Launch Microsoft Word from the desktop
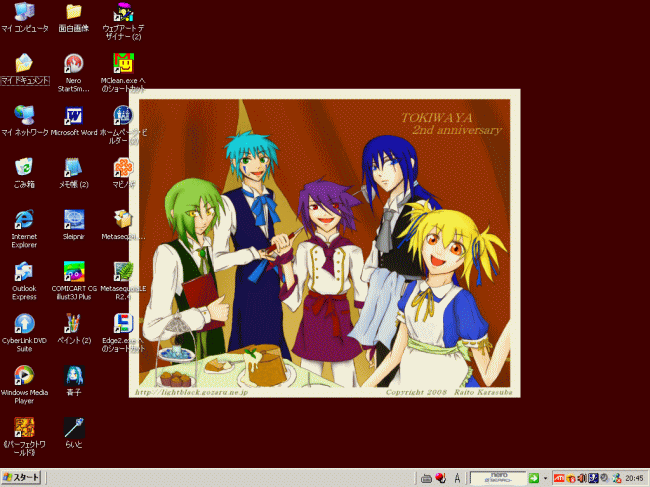The image size is (650, 487). 74,121
